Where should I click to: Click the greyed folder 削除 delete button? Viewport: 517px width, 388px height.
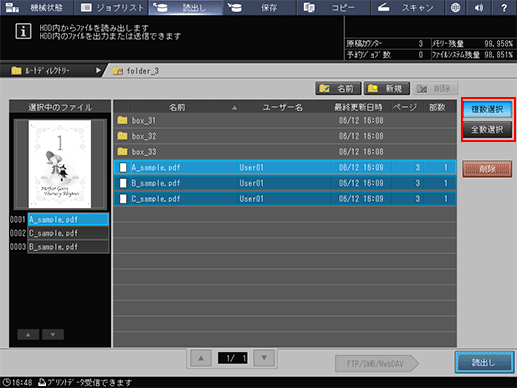point(435,89)
